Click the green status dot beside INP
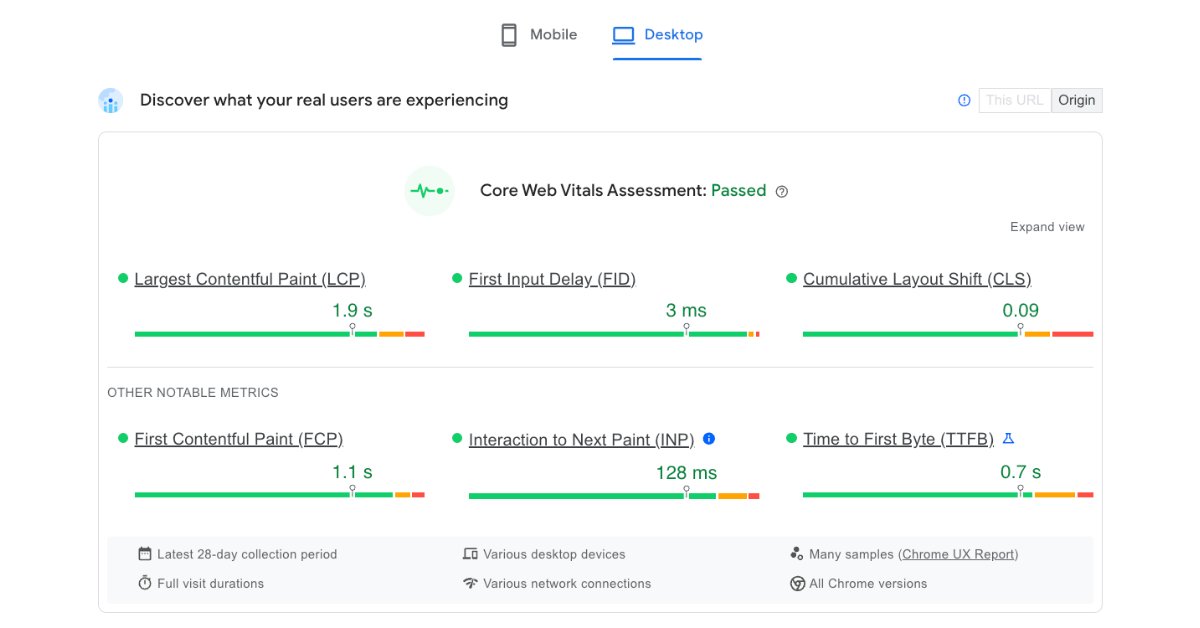Screen dimensions: 1200x628 [457, 439]
